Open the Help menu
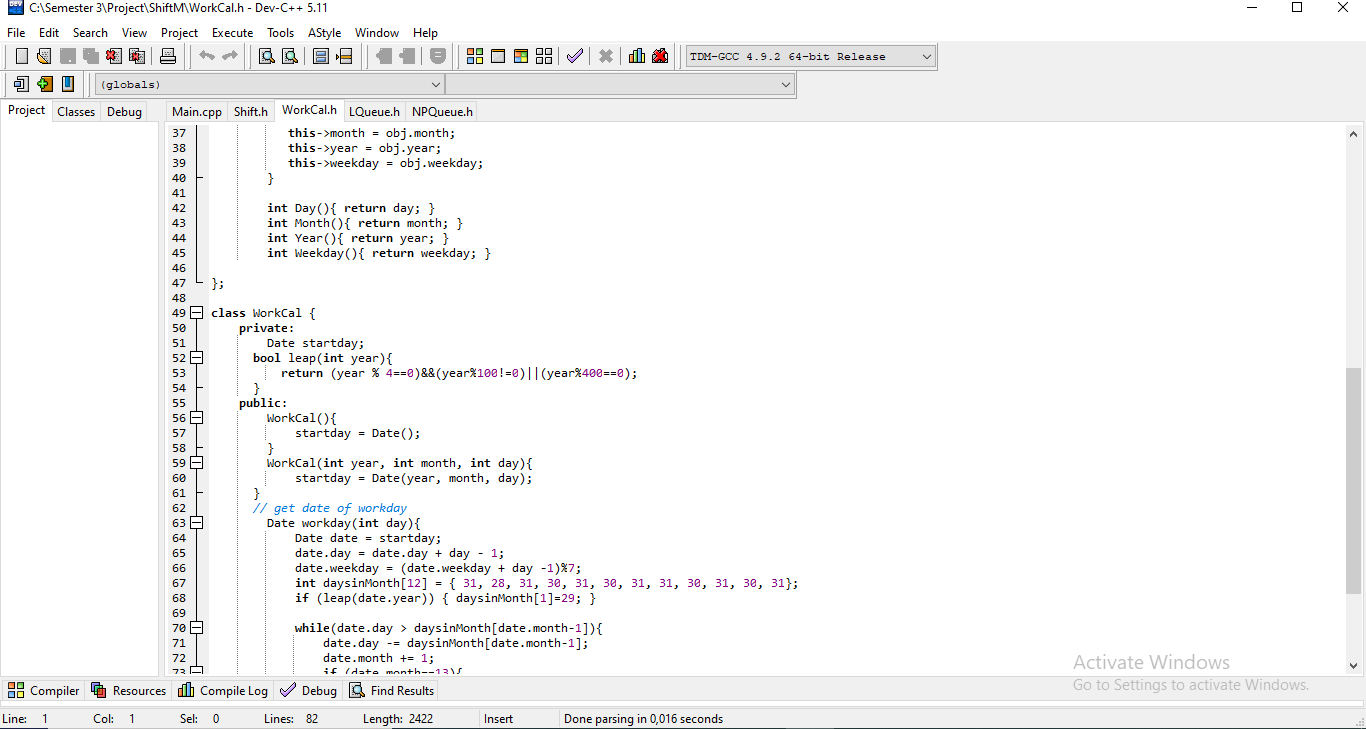 (425, 33)
